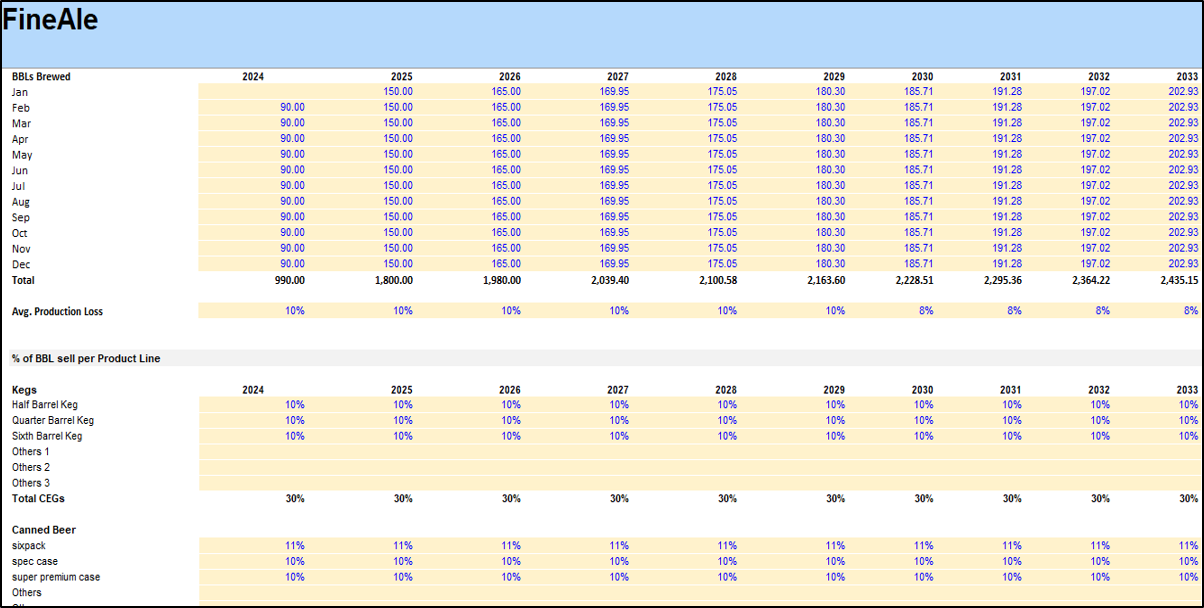Click the Canned Beer section heading
The width and height of the screenshot is (1204, 608).
pos(44,529)
